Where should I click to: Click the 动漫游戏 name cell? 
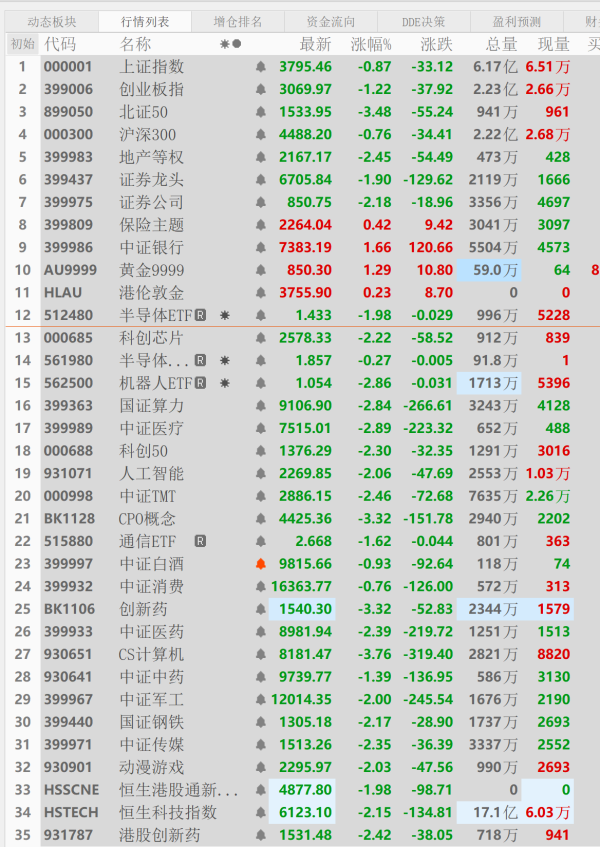(151, 768)
